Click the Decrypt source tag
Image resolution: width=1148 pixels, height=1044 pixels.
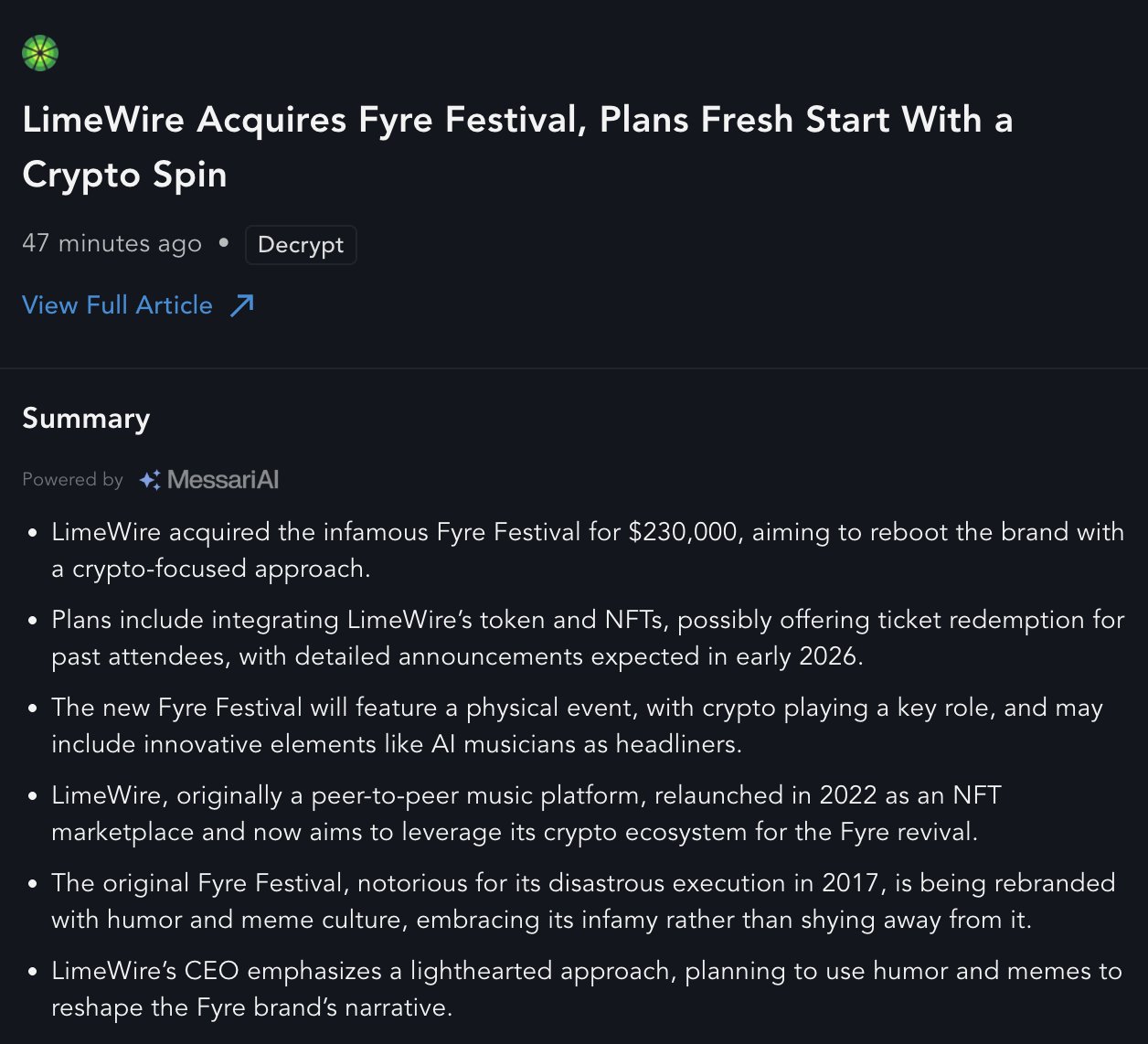[301, 245]
